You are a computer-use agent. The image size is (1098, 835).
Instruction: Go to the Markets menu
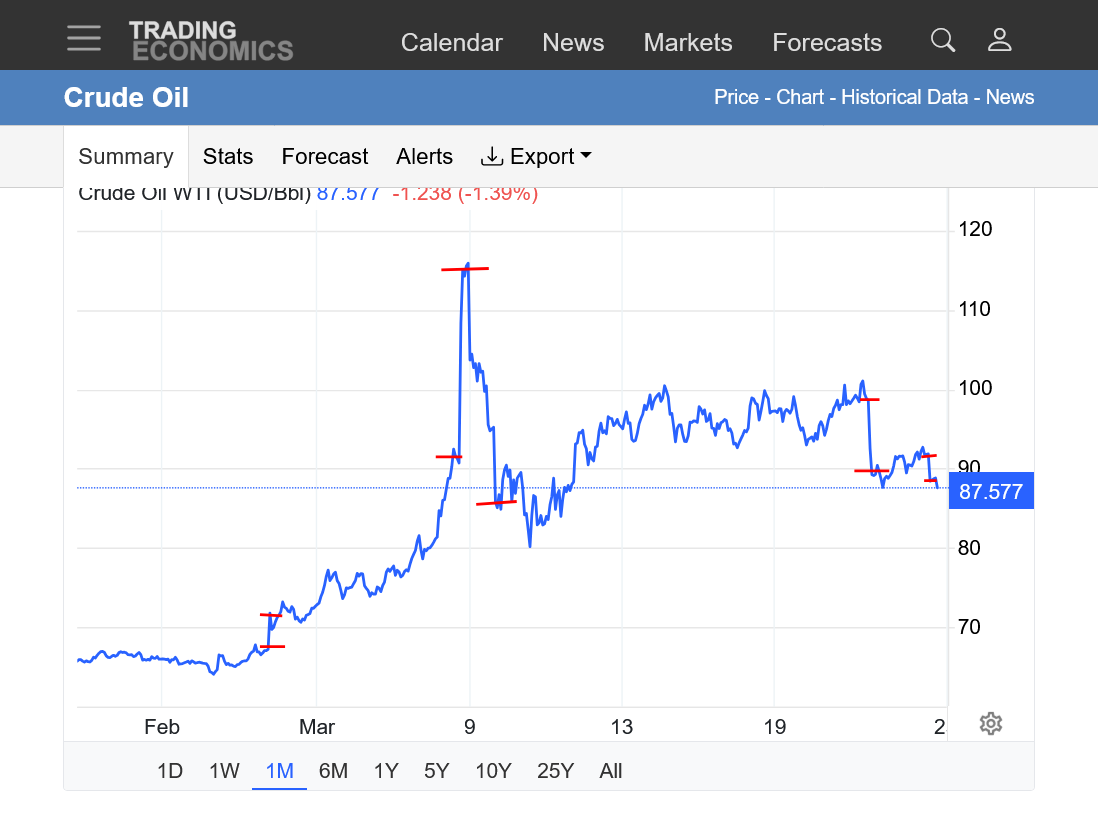[x=687, y=42]
